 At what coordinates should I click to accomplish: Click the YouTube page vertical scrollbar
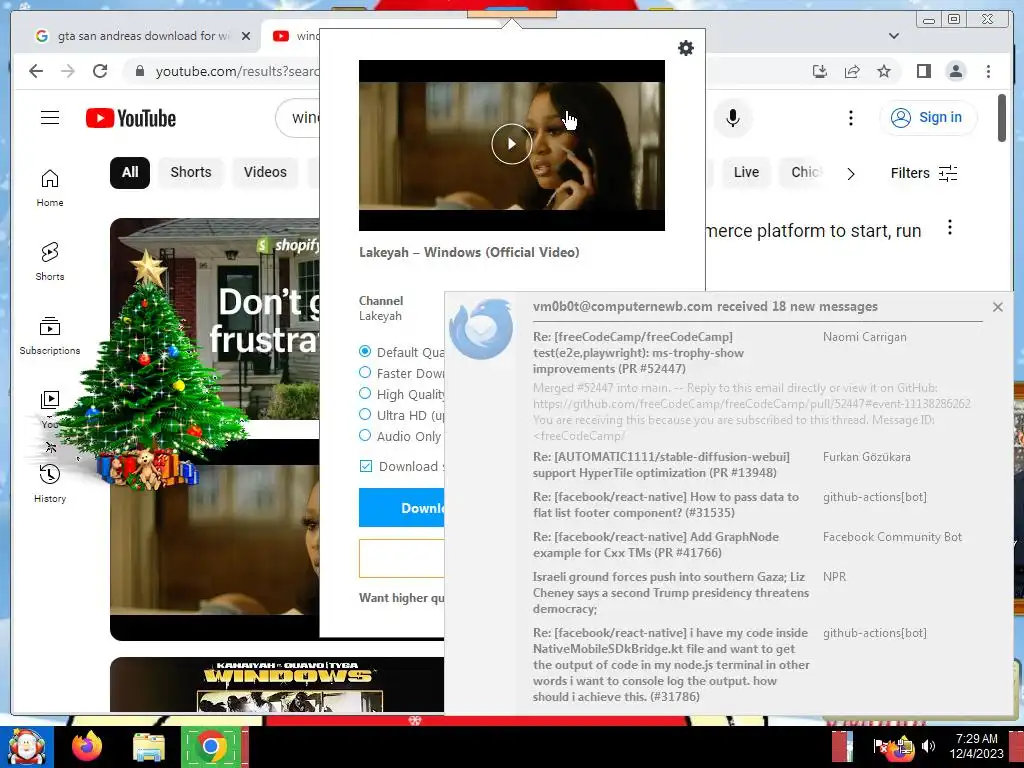pyautogui.click(x=1002, y=118)
